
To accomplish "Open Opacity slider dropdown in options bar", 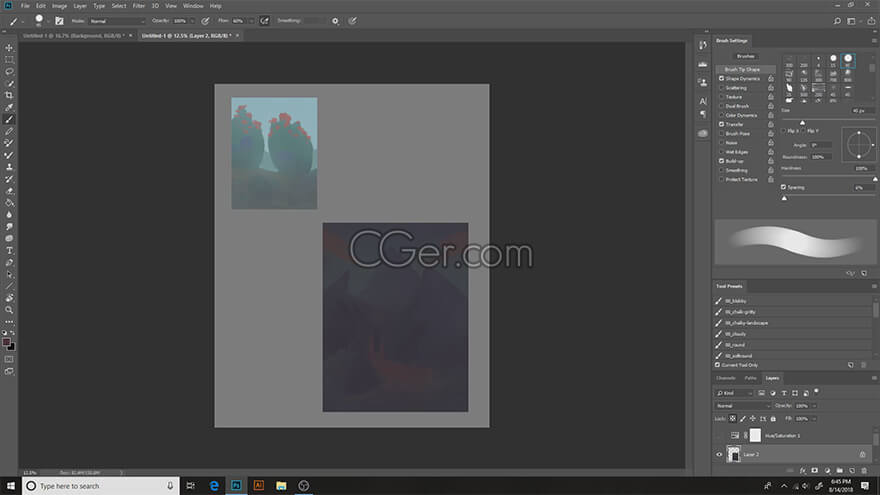I will 192,21.
